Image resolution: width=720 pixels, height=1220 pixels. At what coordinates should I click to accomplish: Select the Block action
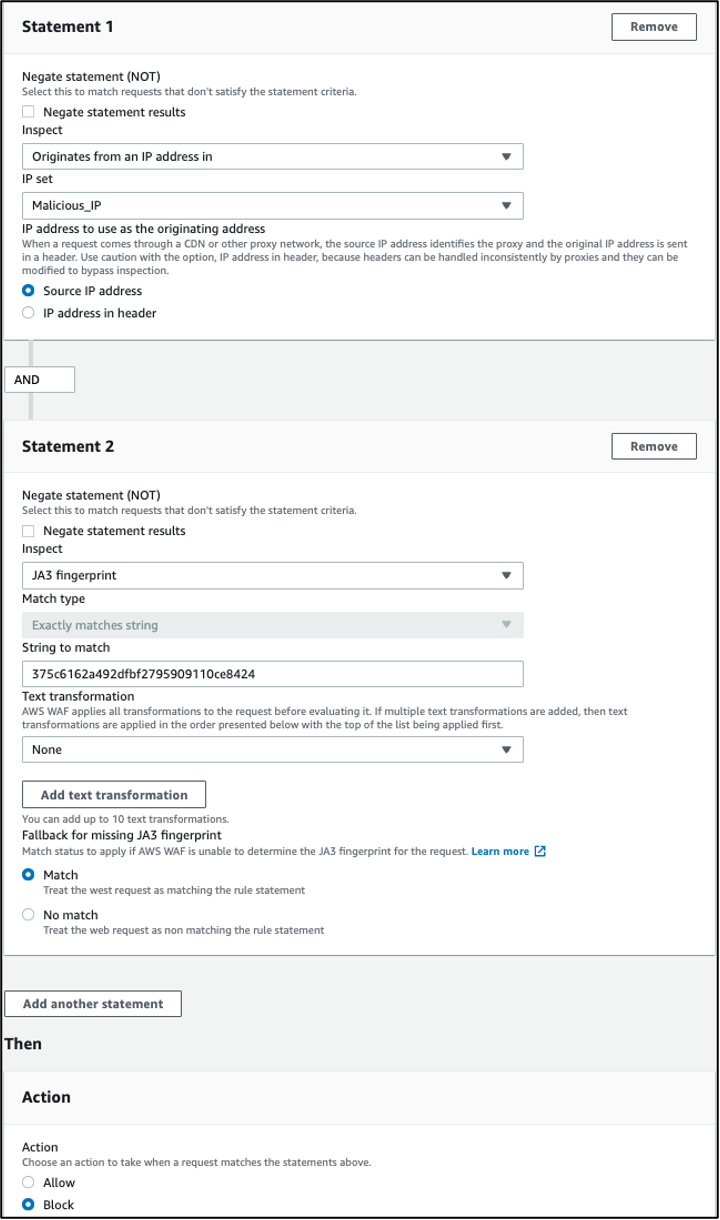coord(28,1204)
